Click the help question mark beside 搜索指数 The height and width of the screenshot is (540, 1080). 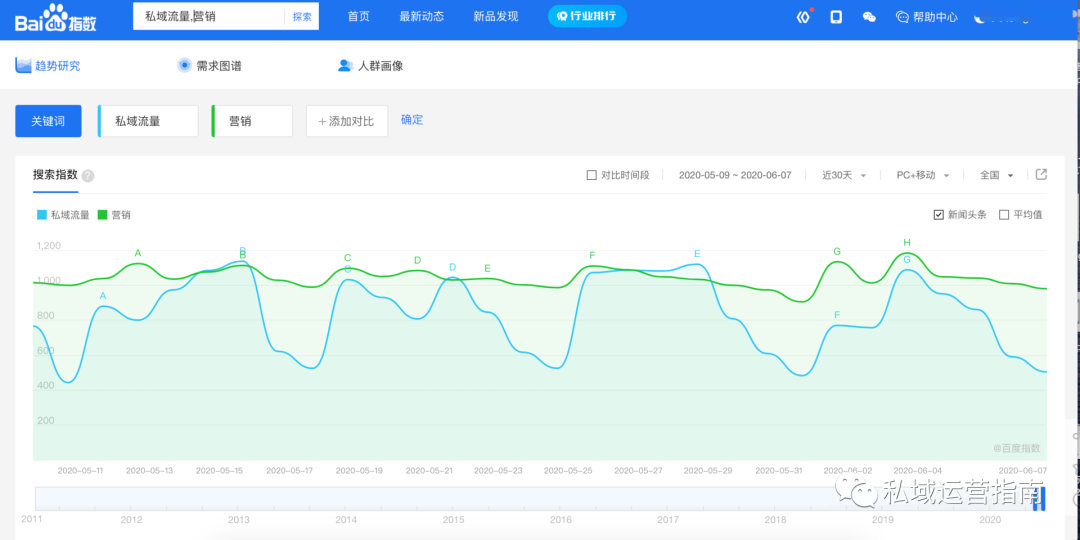pyautogui.click(x=88, y=176)
